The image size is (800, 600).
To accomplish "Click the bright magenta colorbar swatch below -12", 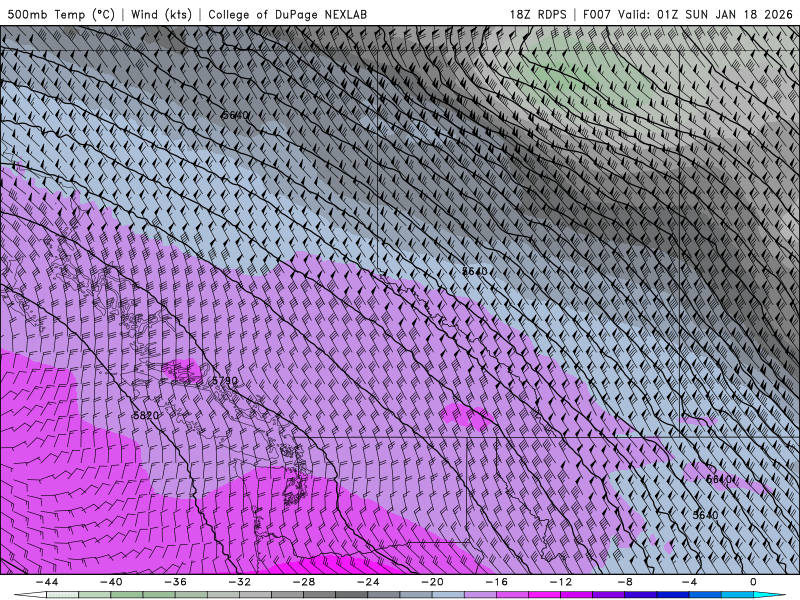I will [x=545, y=595].
